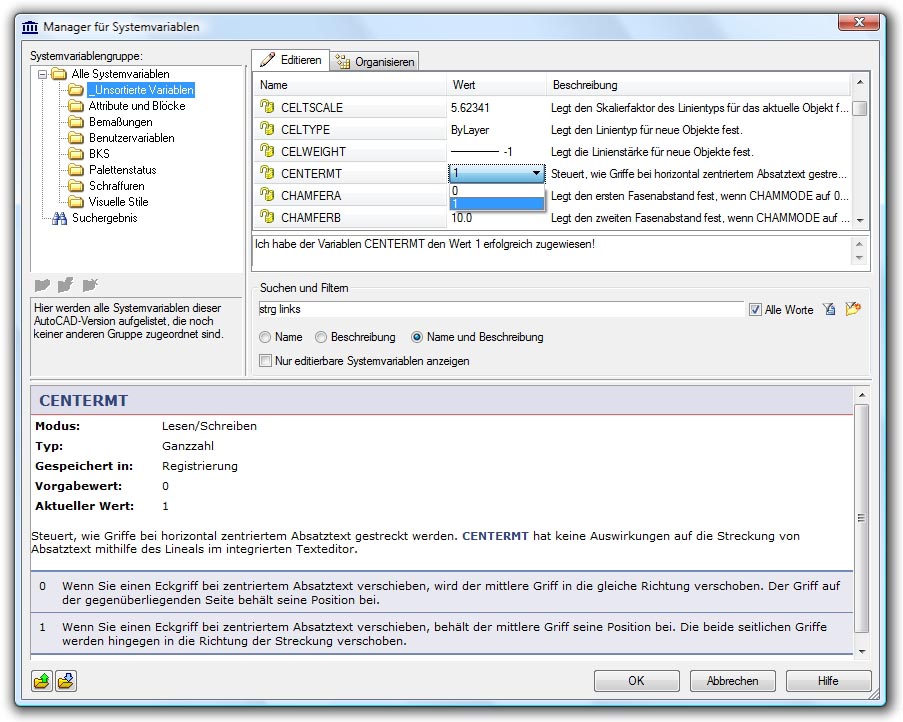Viewport: 903px width, 722px height.
Task: Click the OK button
Action: click(x=636, y=681)
